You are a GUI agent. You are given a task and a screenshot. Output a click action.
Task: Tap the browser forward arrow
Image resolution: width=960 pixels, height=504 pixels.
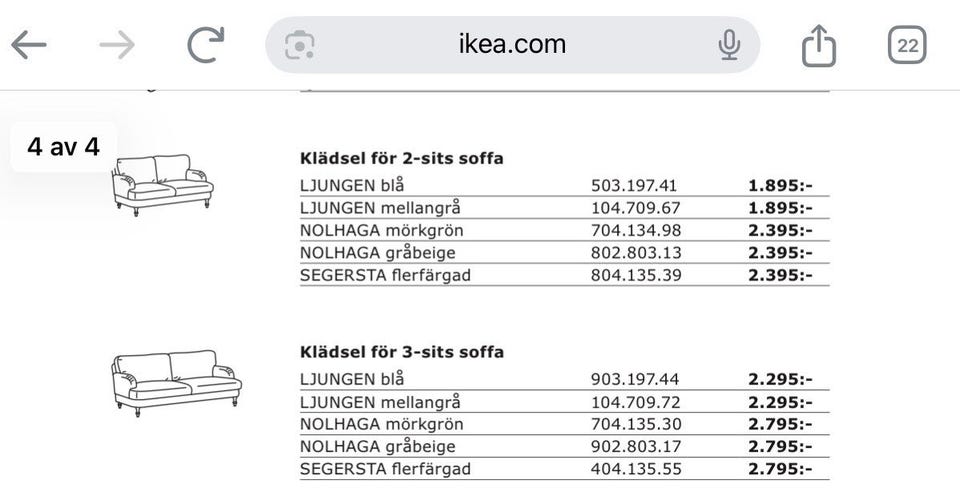coord(117,45)
